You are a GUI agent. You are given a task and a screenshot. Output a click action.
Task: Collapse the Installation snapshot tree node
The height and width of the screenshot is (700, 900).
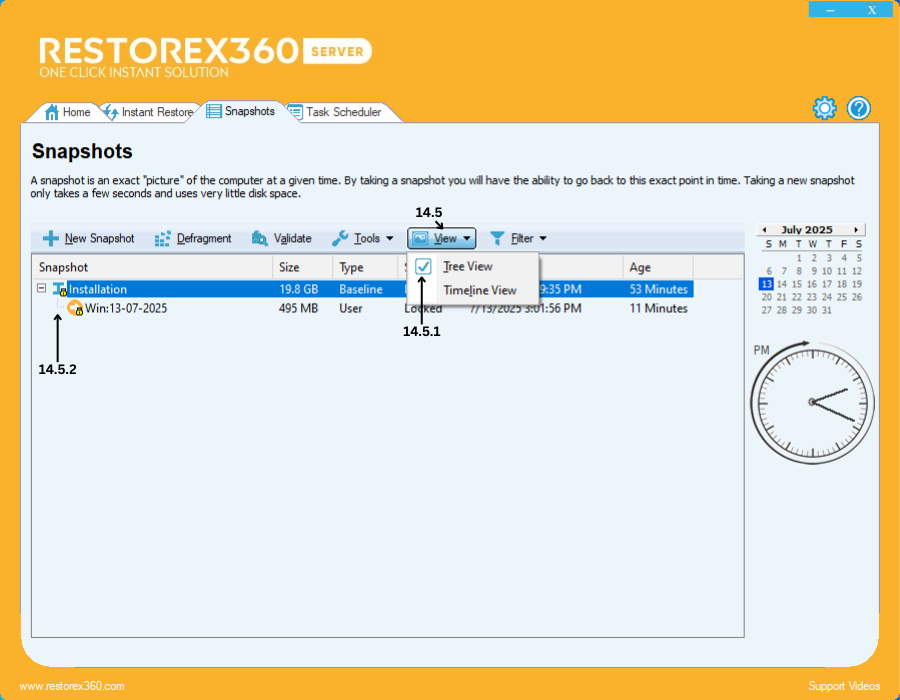(41, 288)
